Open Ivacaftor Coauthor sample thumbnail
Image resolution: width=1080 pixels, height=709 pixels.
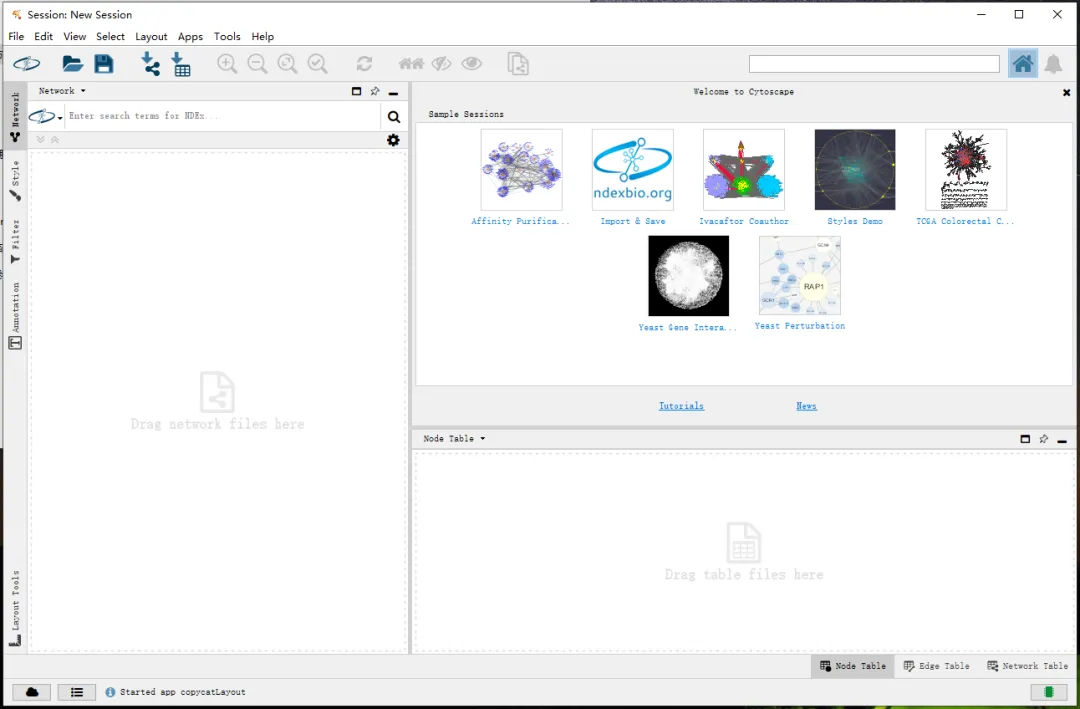point(744,169)
